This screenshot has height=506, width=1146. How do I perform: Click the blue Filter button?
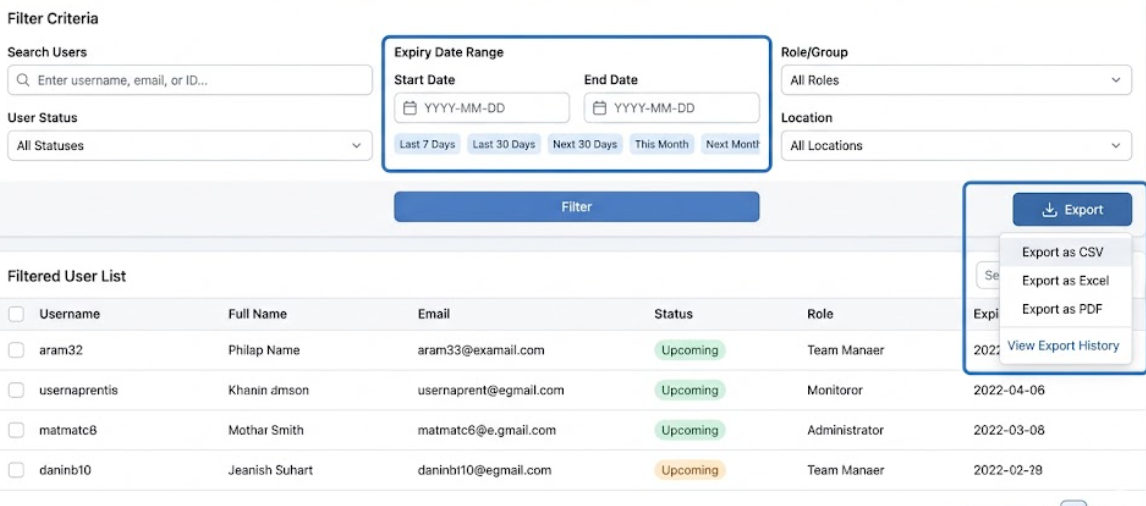pyautogui.click(x=577, y=207)
